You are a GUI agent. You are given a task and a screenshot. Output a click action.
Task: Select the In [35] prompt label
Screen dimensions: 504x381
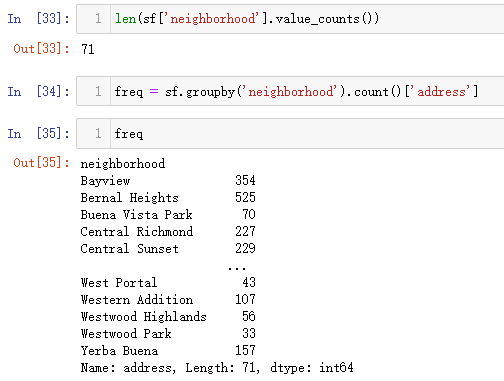[39, 134]
